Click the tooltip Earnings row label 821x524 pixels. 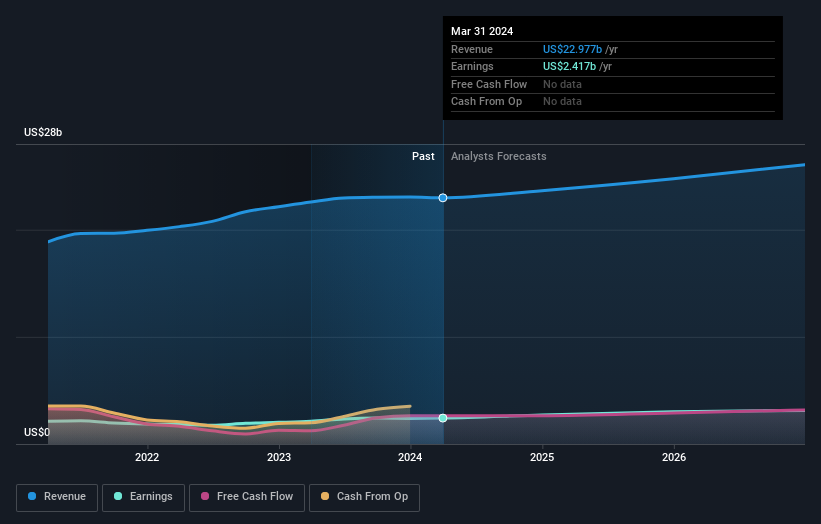pos(472,66)
